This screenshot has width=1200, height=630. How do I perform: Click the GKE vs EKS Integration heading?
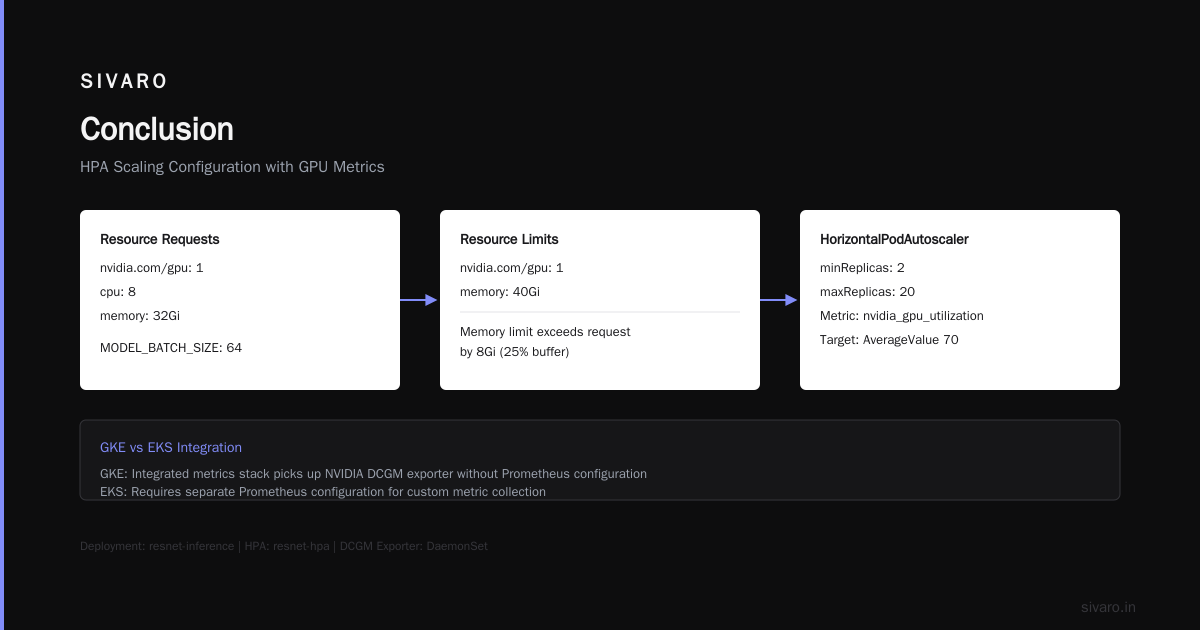[x=171, y=448]
